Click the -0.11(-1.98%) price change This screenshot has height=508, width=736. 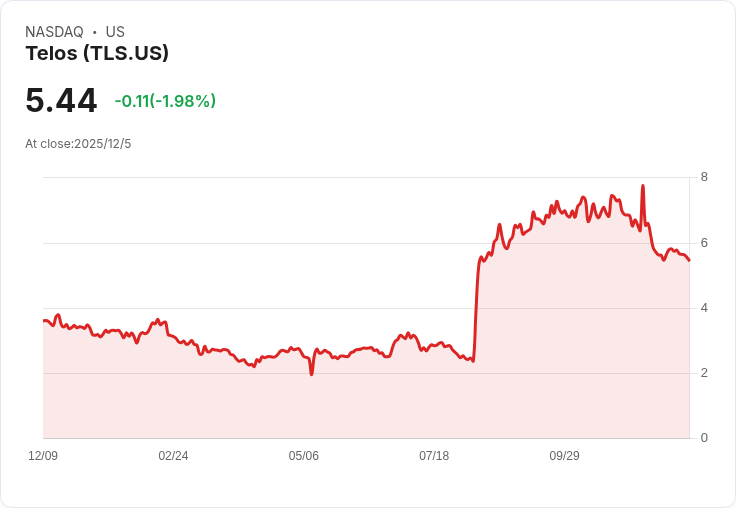point(165,101)
